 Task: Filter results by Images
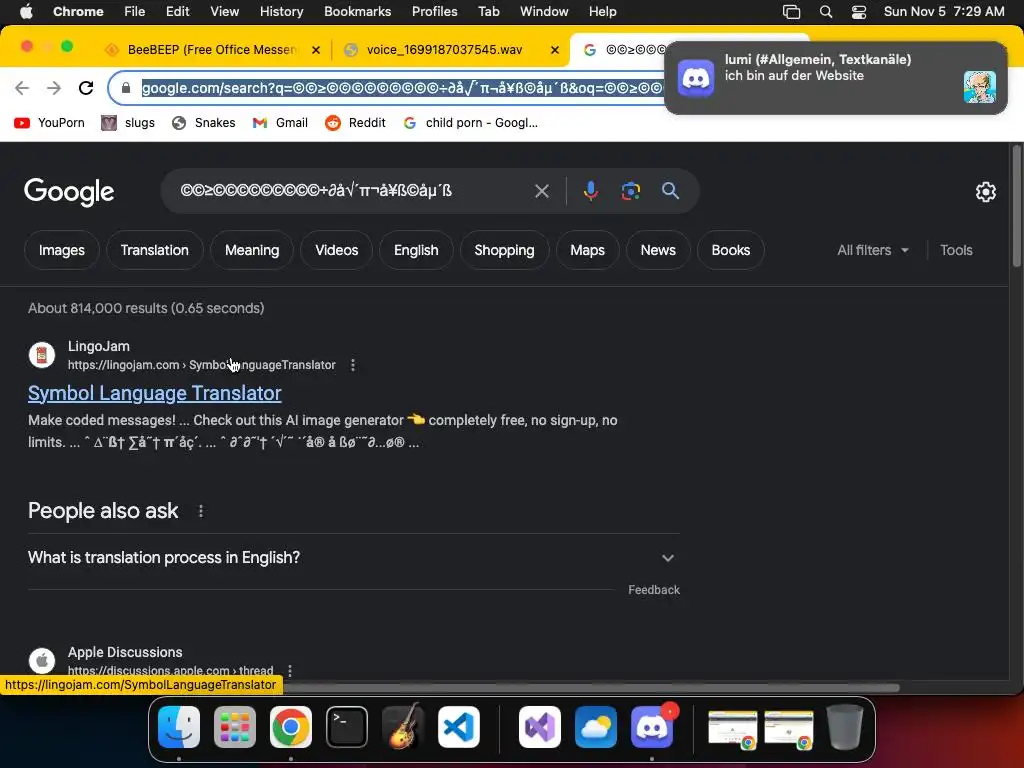click(x=61, y=250)
